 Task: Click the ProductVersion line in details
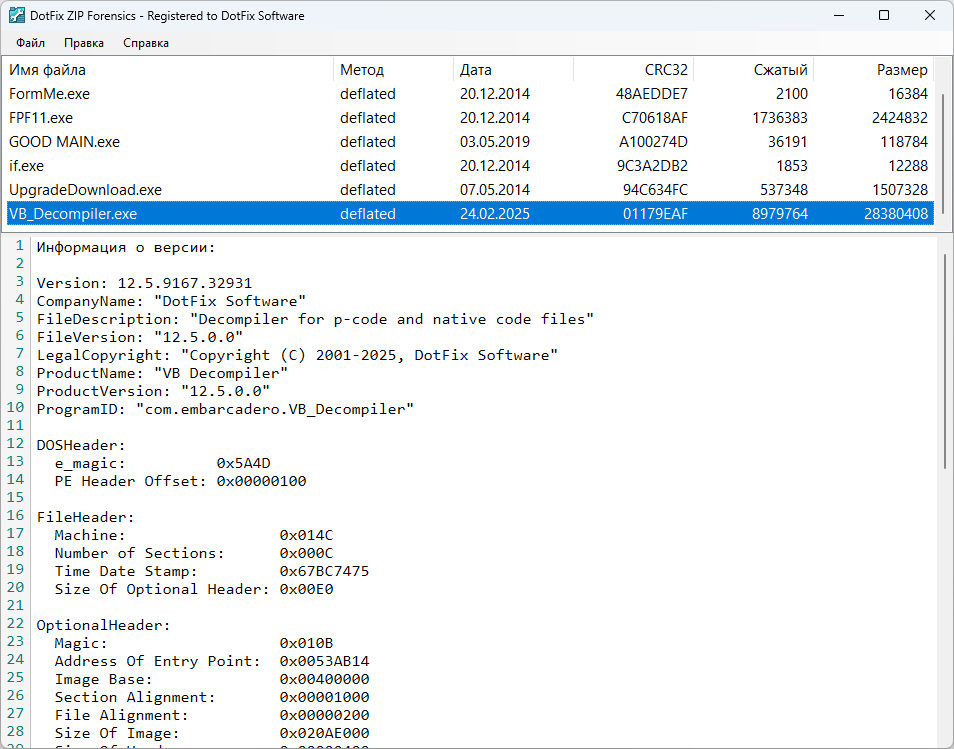153,391
